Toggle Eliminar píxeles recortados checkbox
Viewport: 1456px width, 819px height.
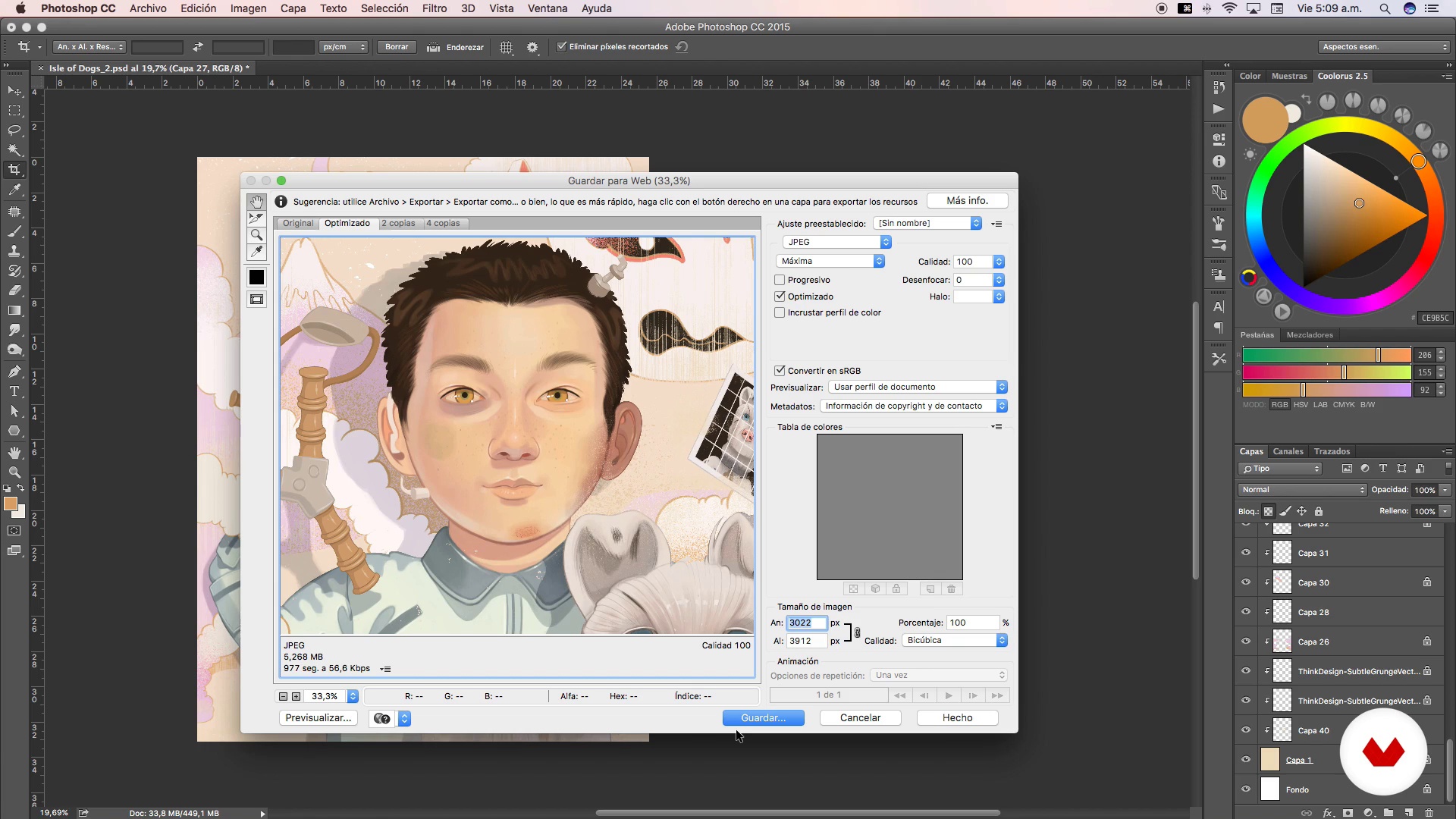coord(562,46)
